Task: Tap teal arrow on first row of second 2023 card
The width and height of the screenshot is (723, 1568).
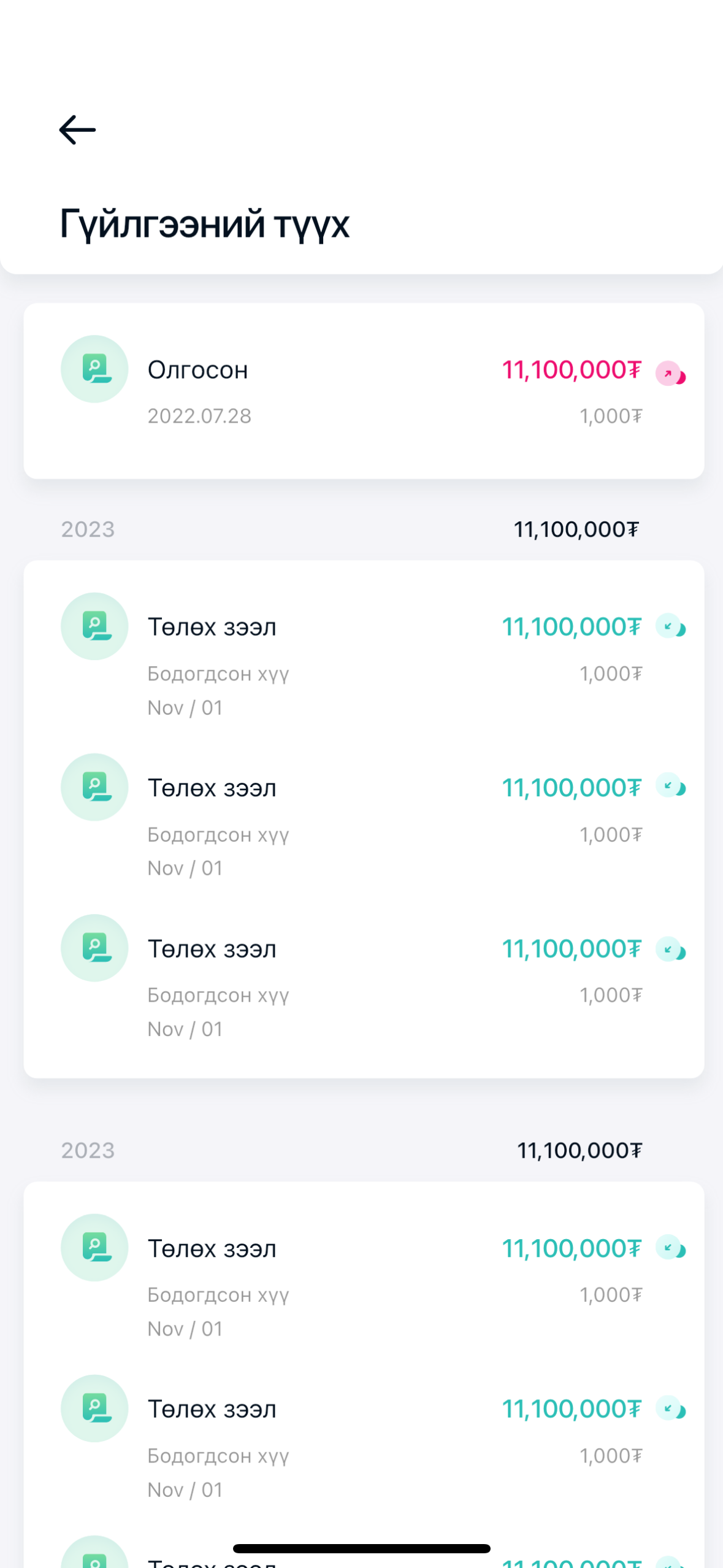Action: (x=670, y=1247)
